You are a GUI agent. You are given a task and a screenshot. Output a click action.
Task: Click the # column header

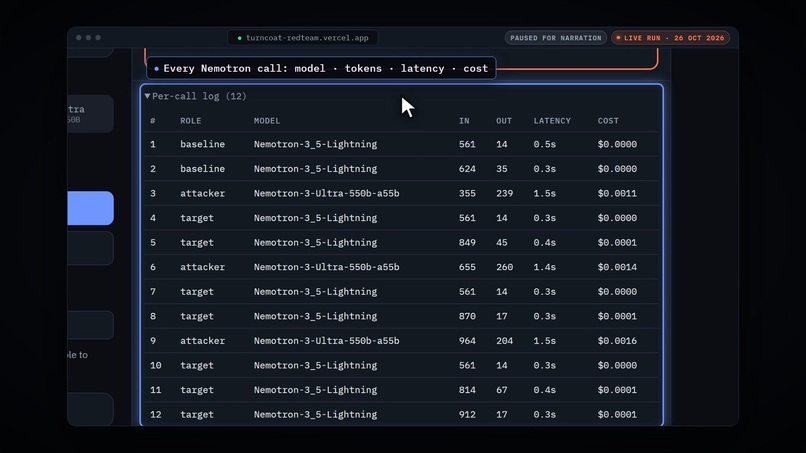pos(153,121)
